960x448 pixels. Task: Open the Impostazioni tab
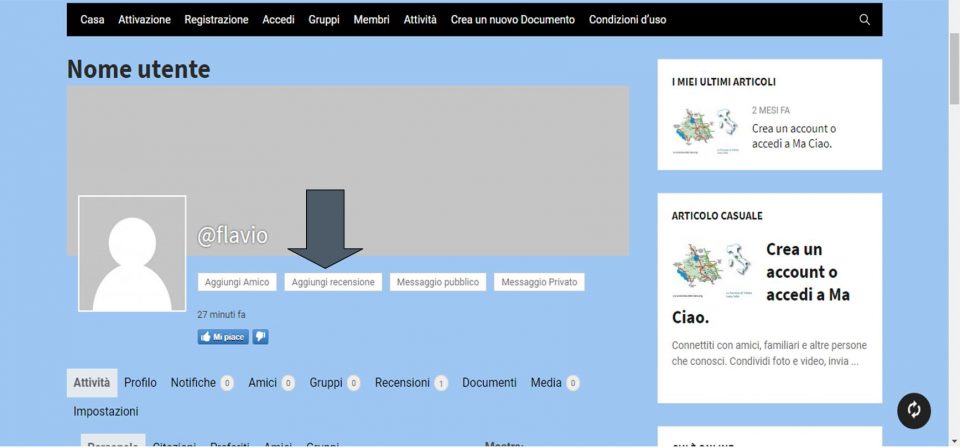click(x=106, y=412)
